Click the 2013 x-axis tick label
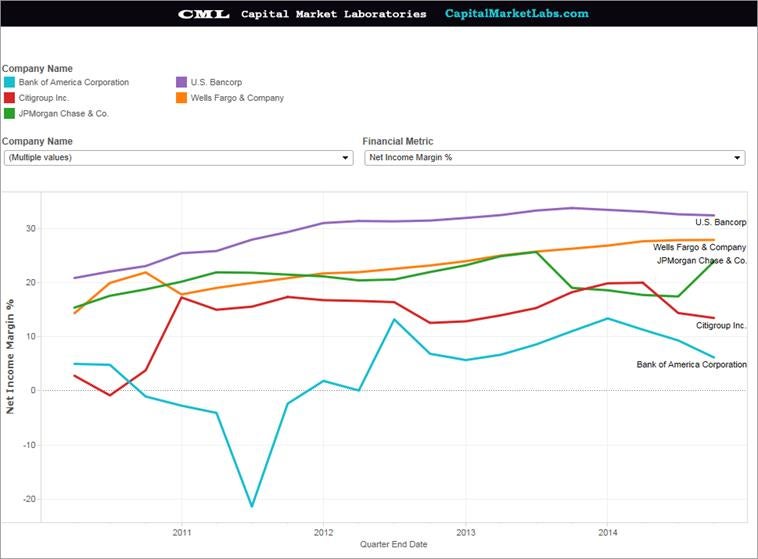 pyautogui.click(x=466, y=533)
